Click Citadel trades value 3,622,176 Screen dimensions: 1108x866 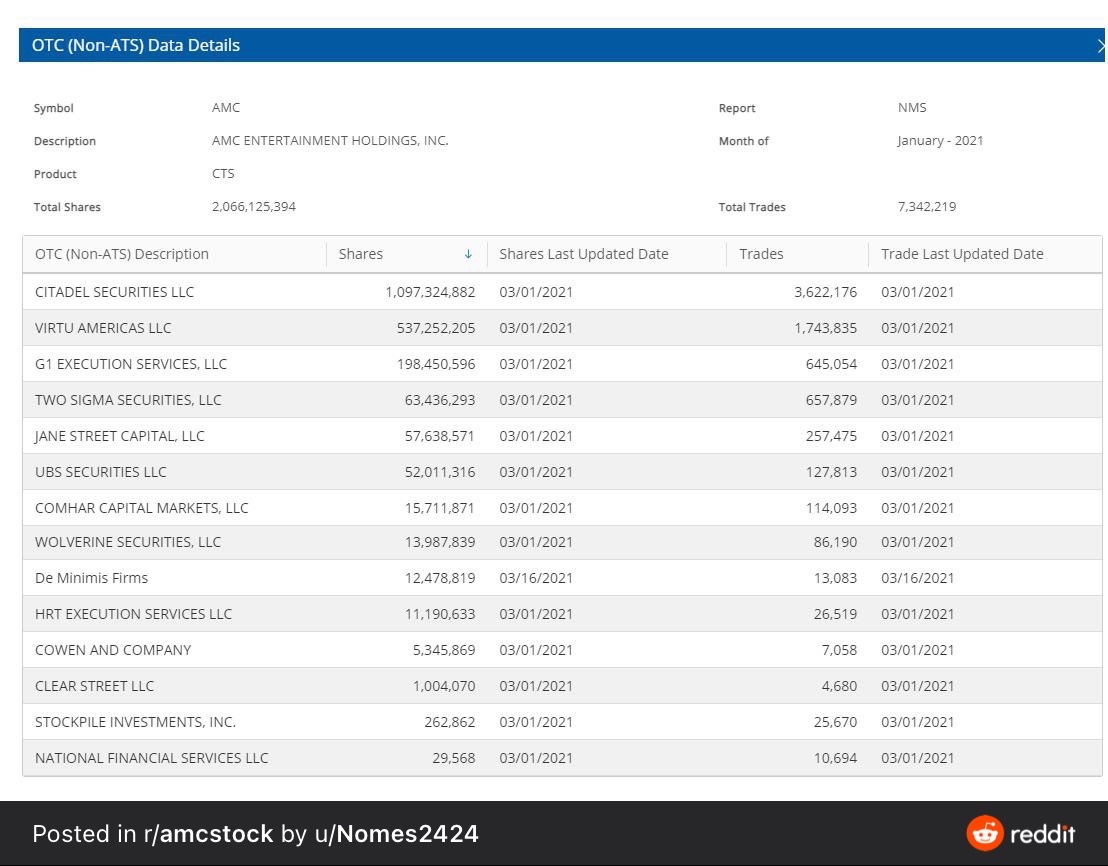pyautogui.click(x=825, y=292)
